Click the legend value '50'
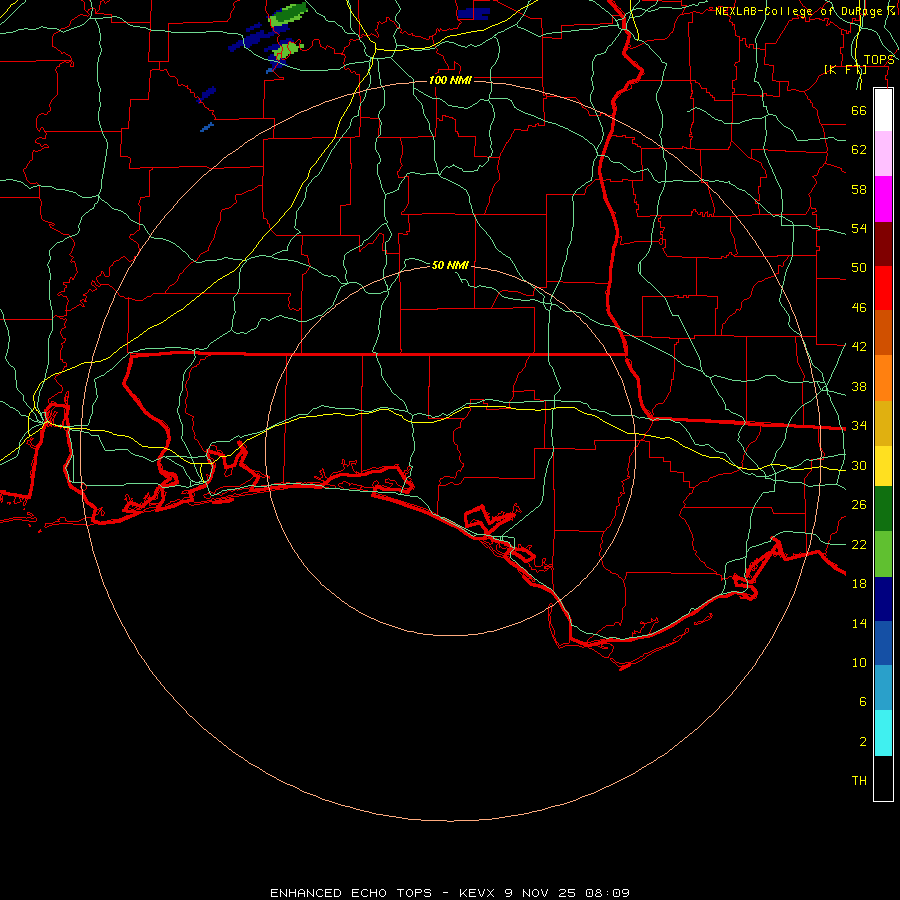This screenshot has height=900, width=900. (859, 267)
